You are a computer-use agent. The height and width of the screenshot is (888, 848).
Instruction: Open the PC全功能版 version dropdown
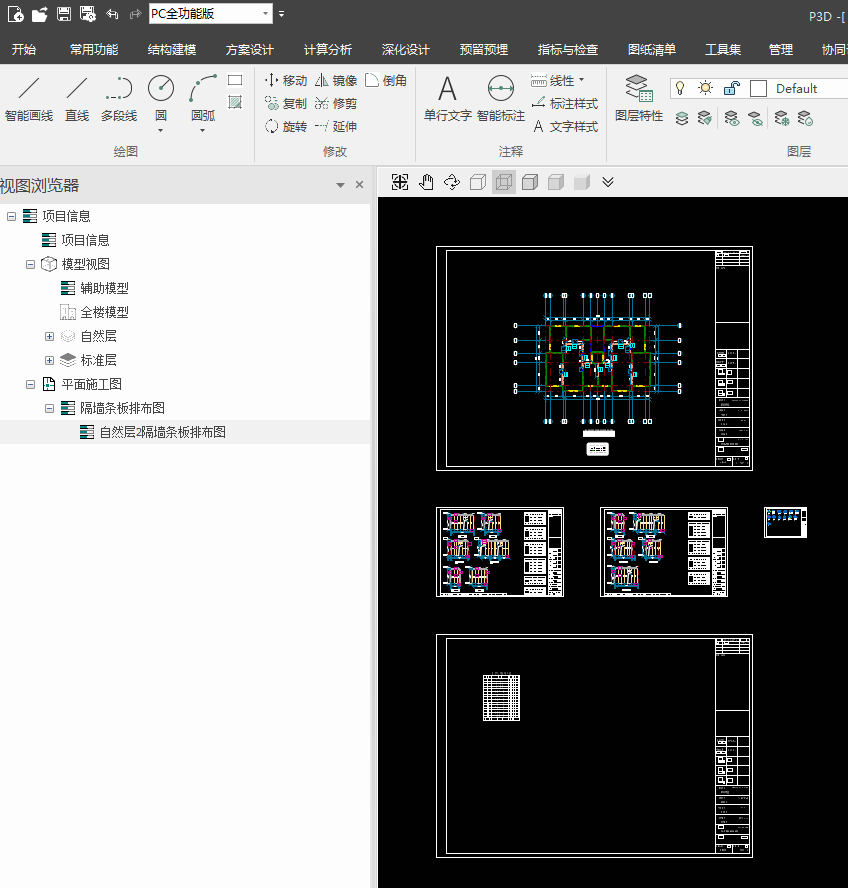tap(265, 14)
